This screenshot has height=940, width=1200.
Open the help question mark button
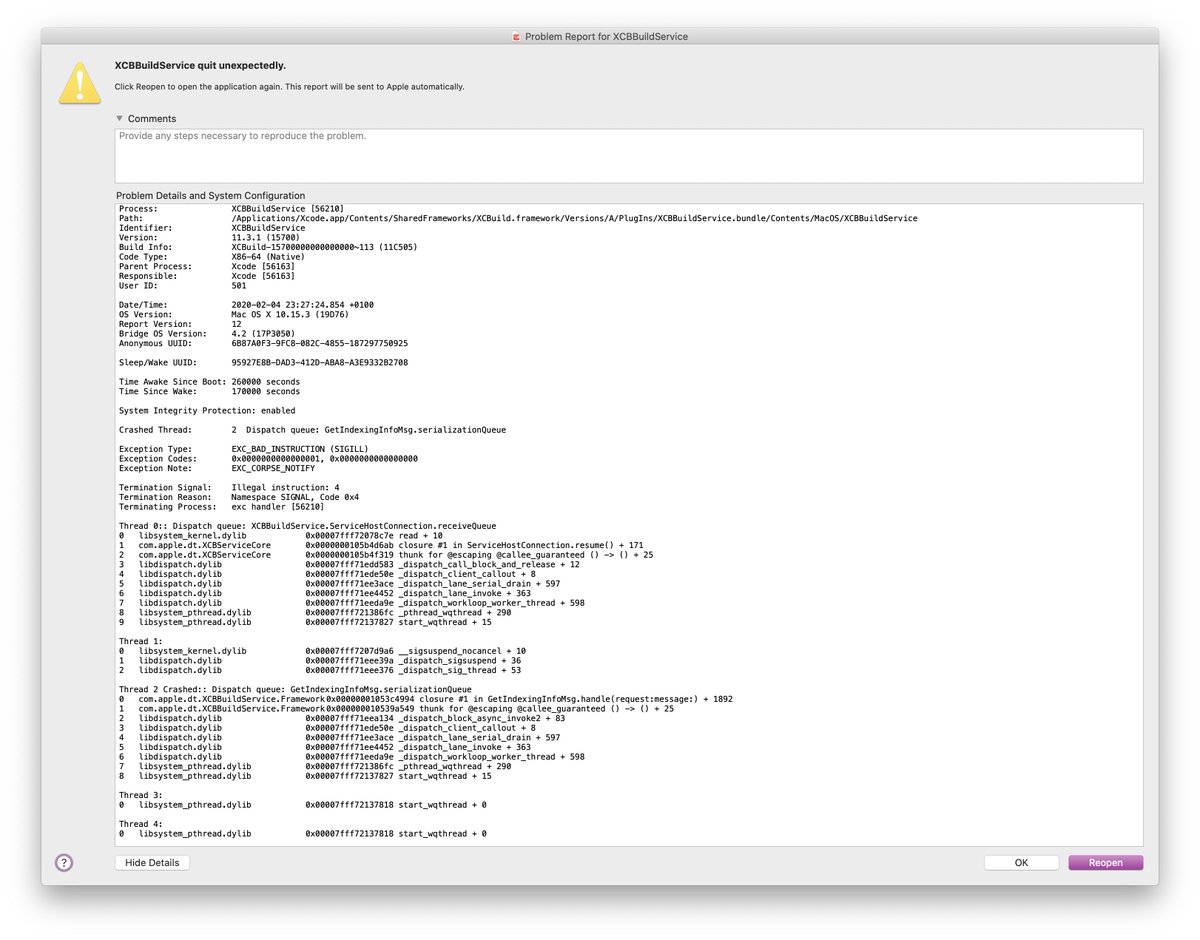pyautogui.click(x=64, y=862)
